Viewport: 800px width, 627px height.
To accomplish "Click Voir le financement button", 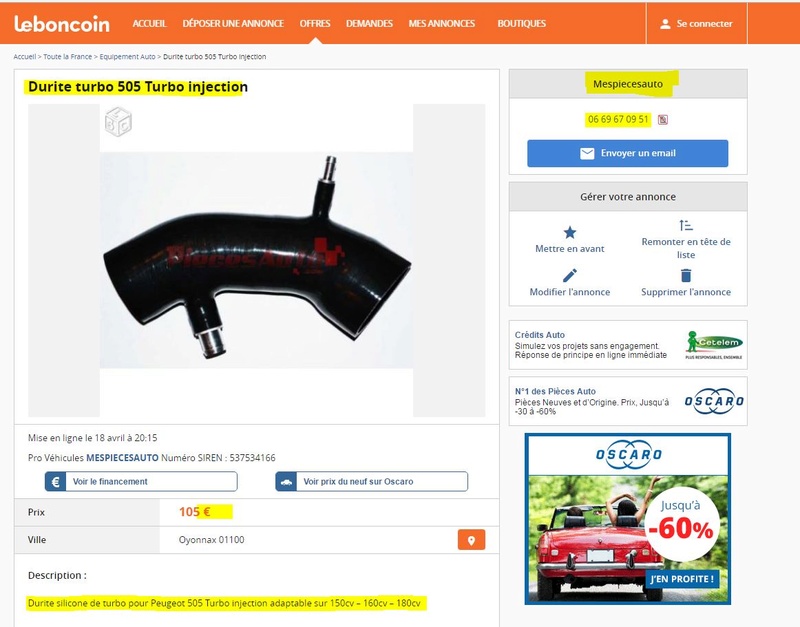I will [x=141, y=481].
